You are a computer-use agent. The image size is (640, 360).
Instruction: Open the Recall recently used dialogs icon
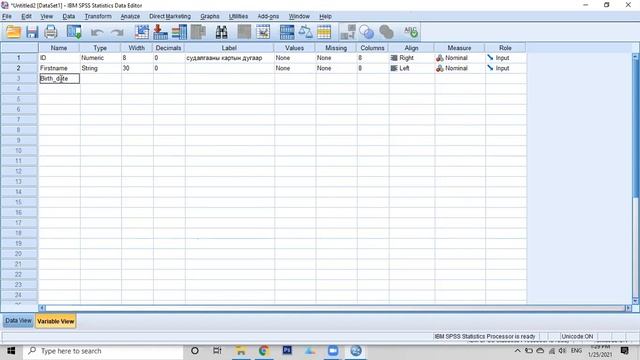(x=74, y=32)
